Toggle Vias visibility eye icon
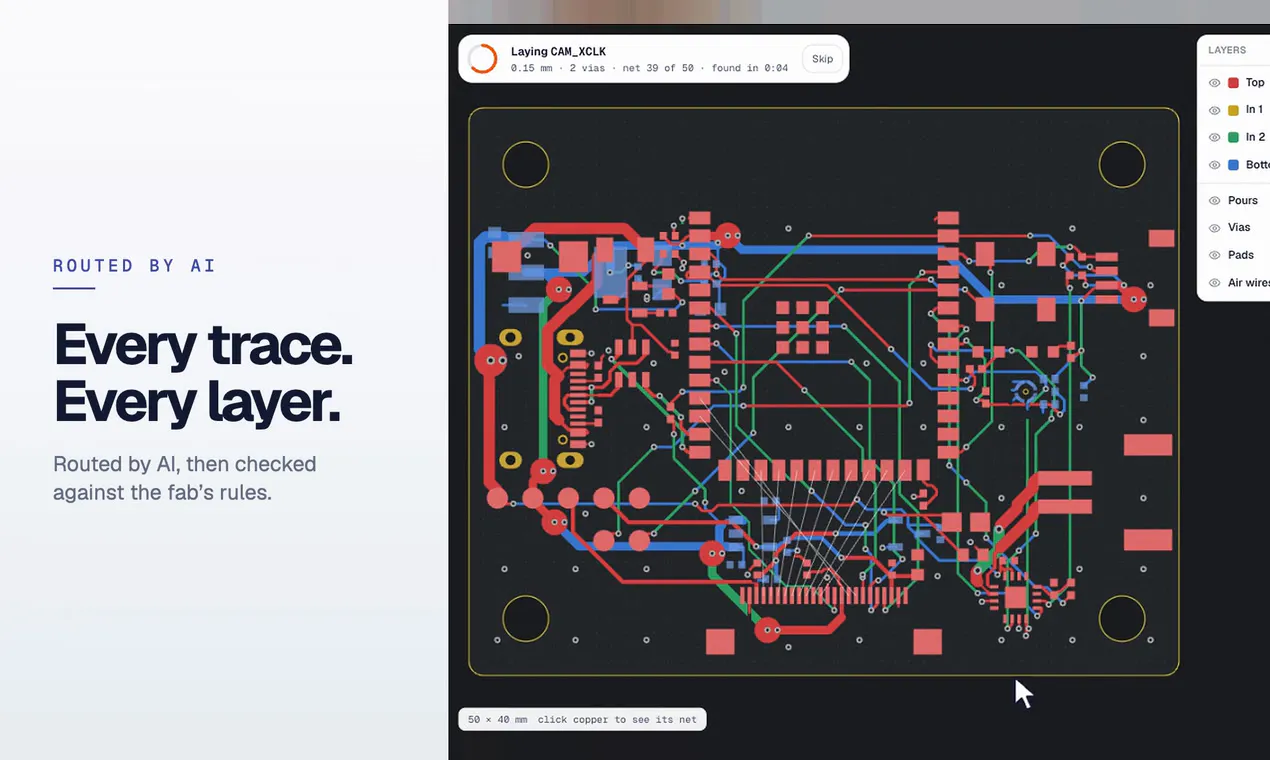Image resolution: width=1270 pixels, height=760 pixels. (1214, 228)
